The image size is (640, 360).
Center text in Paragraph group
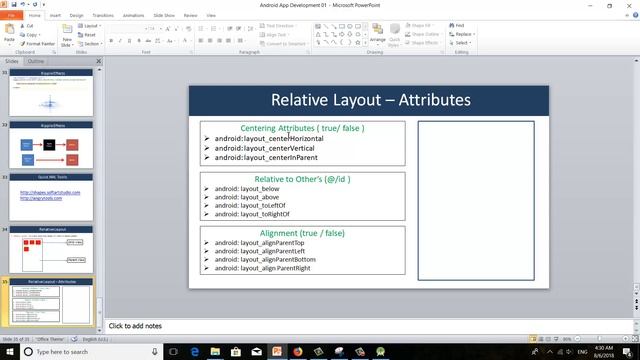pyautogui.click(x=210, y=41)
